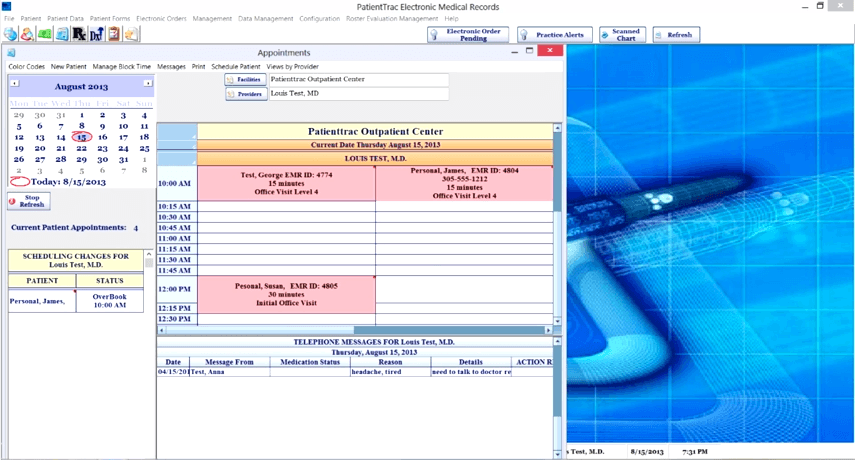The width and height of the screenshot is (856, 460).
Task: Open Color Codes in Appointments
Action: coord(26,67)
